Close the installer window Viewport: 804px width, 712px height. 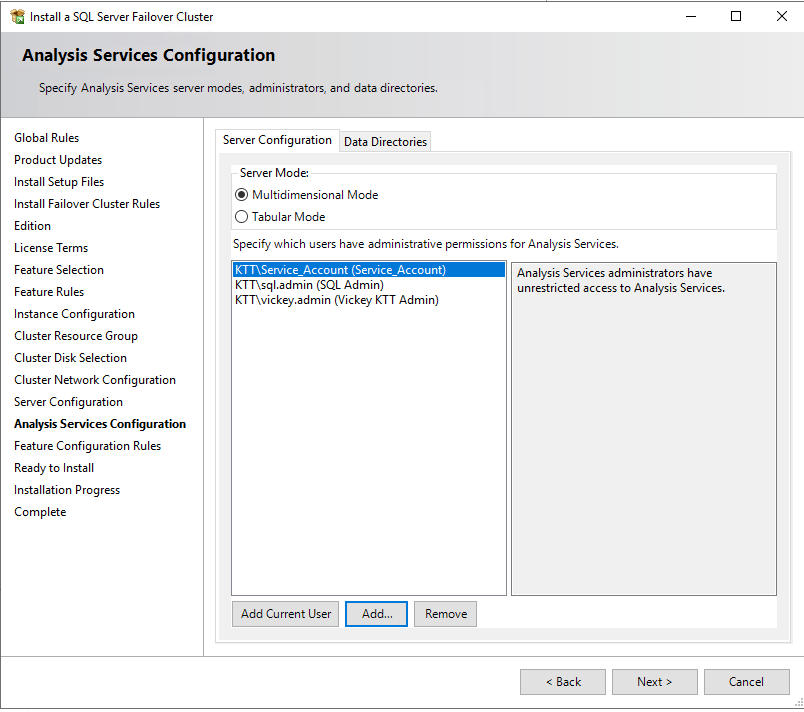(x=781, y=16)
